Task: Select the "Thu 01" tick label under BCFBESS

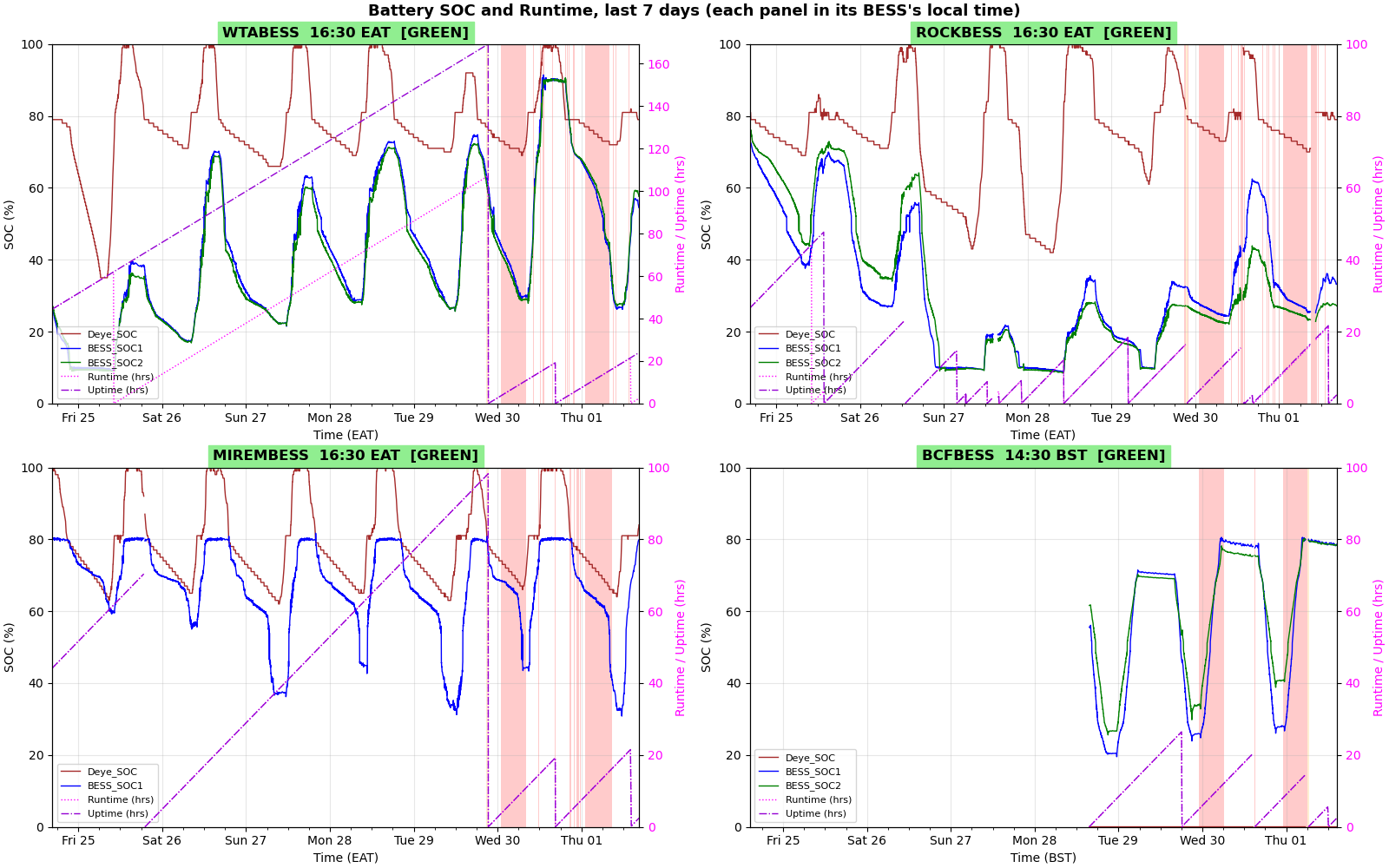Action: tap(1286, 840)
